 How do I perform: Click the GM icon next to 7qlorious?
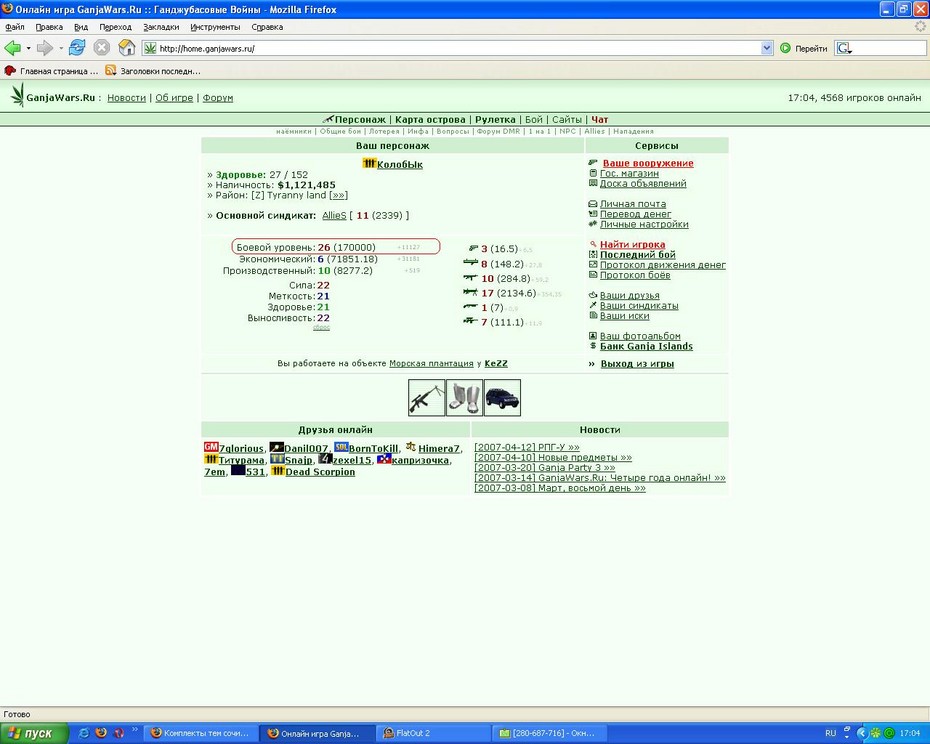pos(211,447)
